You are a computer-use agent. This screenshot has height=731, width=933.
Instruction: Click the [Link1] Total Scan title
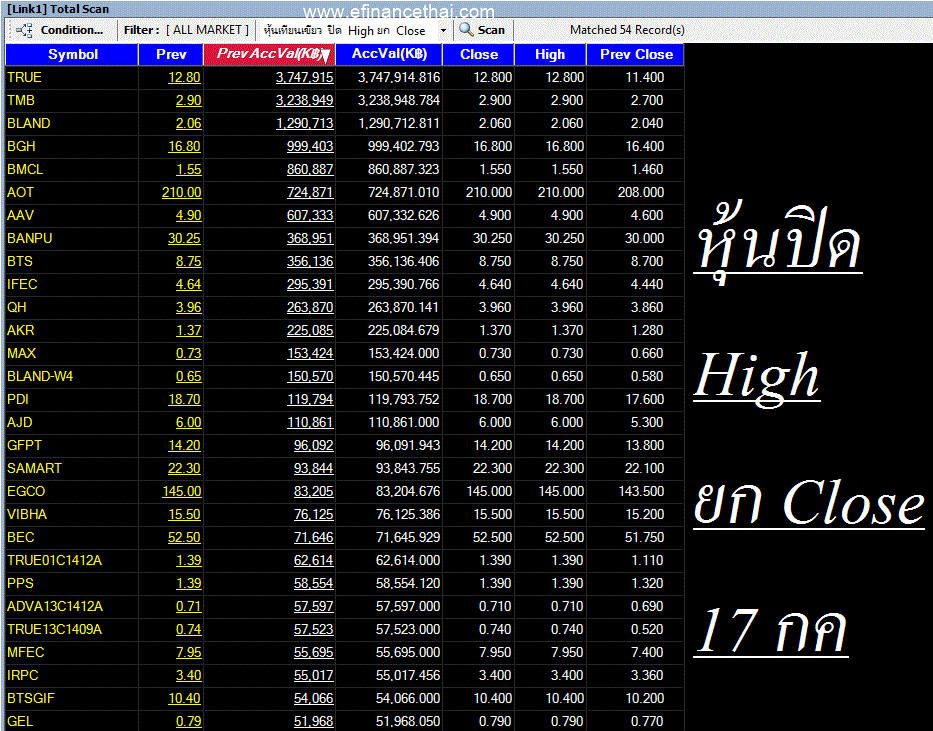pos(58,9)
